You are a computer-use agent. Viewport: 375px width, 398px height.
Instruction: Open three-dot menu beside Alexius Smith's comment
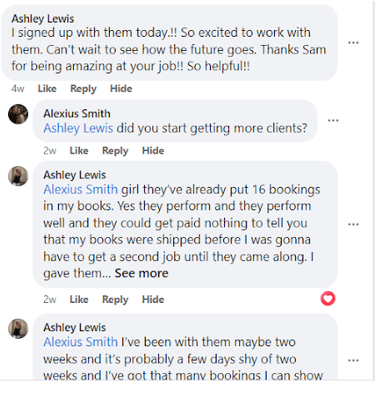[333, 120]
